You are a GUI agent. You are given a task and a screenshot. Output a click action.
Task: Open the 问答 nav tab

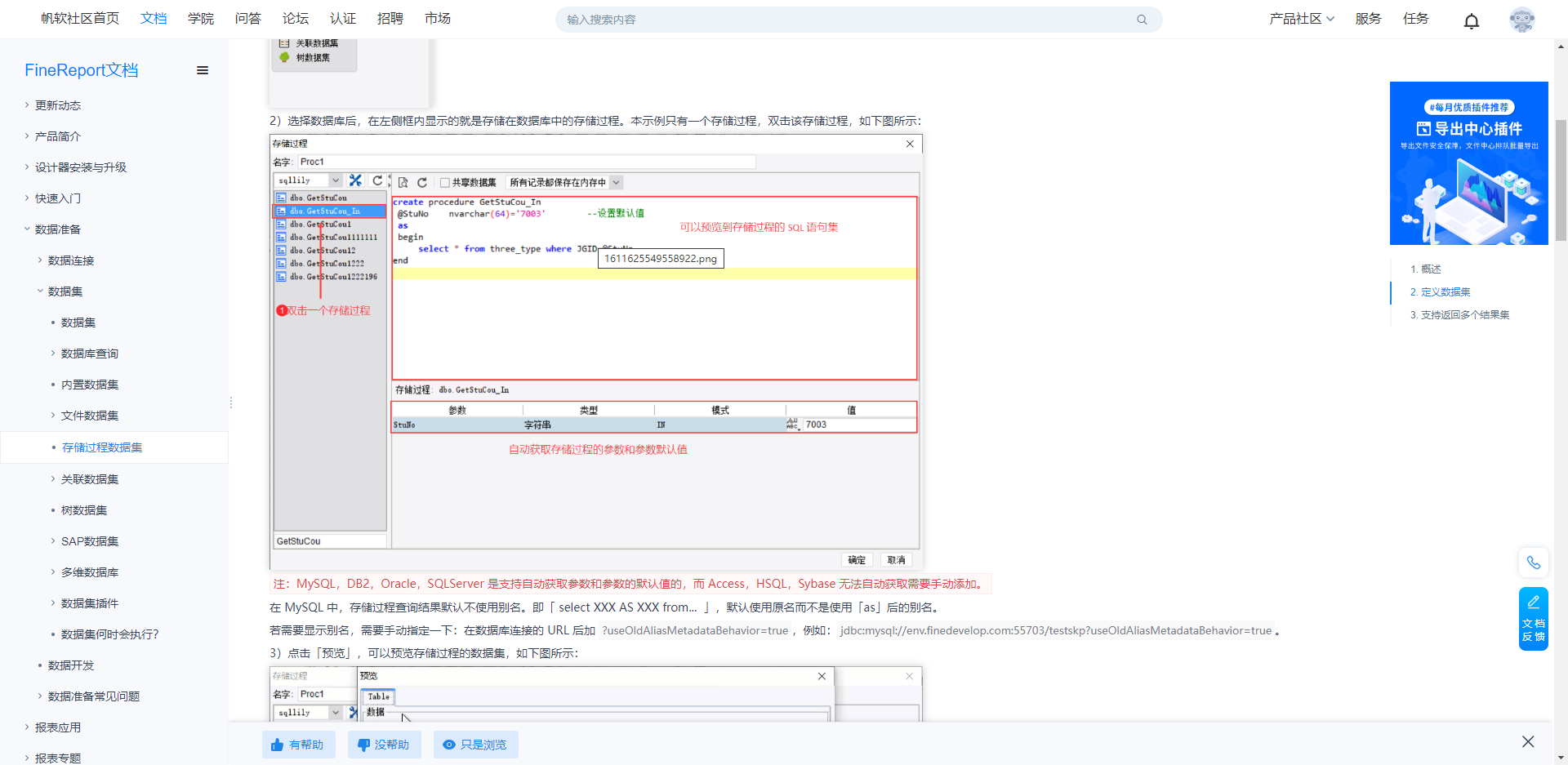coord(248,19)
